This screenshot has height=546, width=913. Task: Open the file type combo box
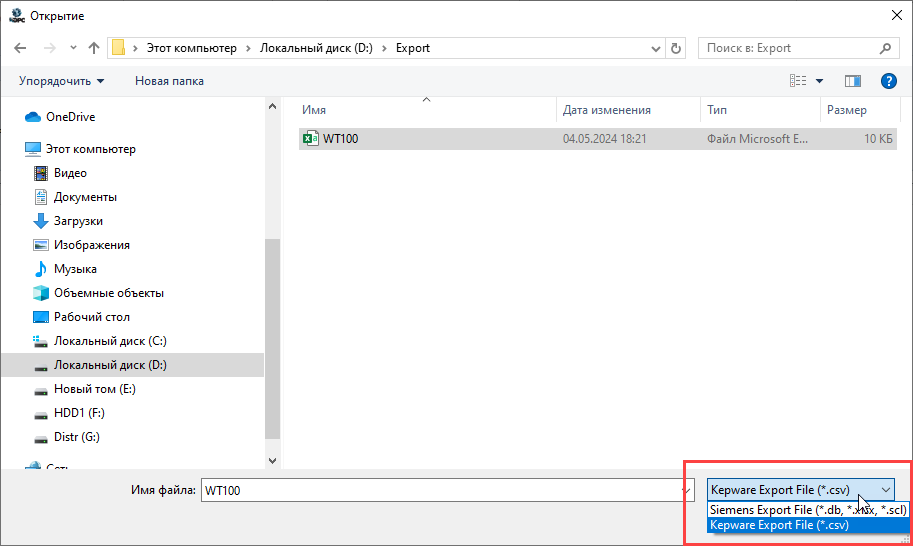[x=800, y=490]
